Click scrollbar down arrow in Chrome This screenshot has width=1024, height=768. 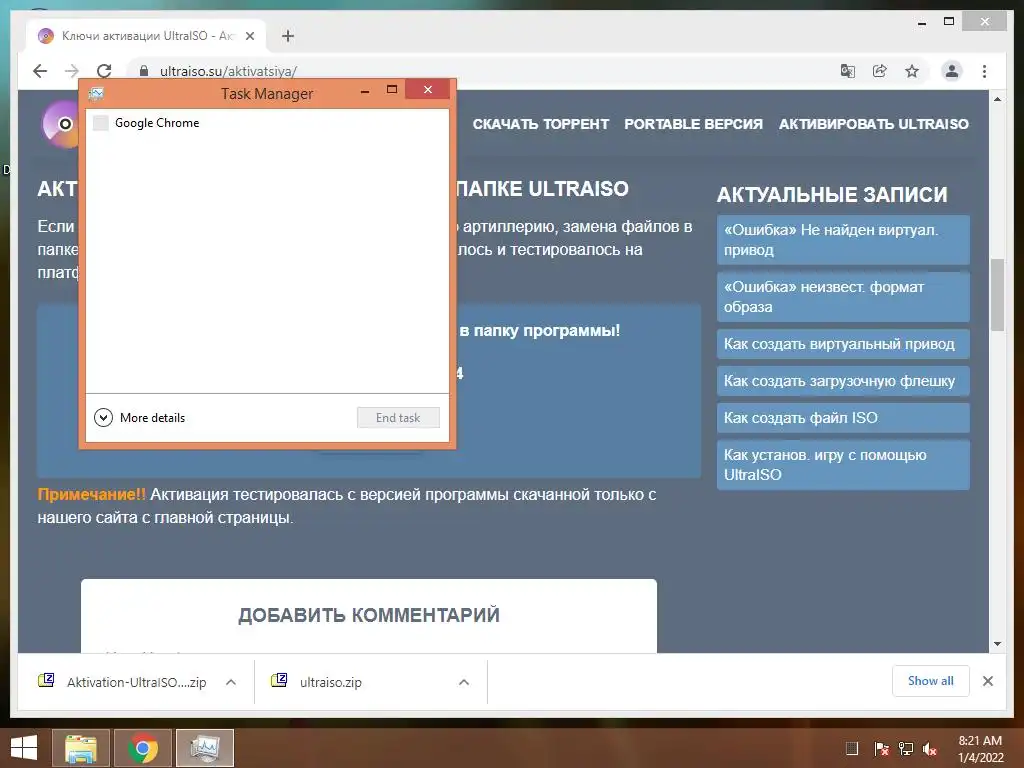[997, 644]
